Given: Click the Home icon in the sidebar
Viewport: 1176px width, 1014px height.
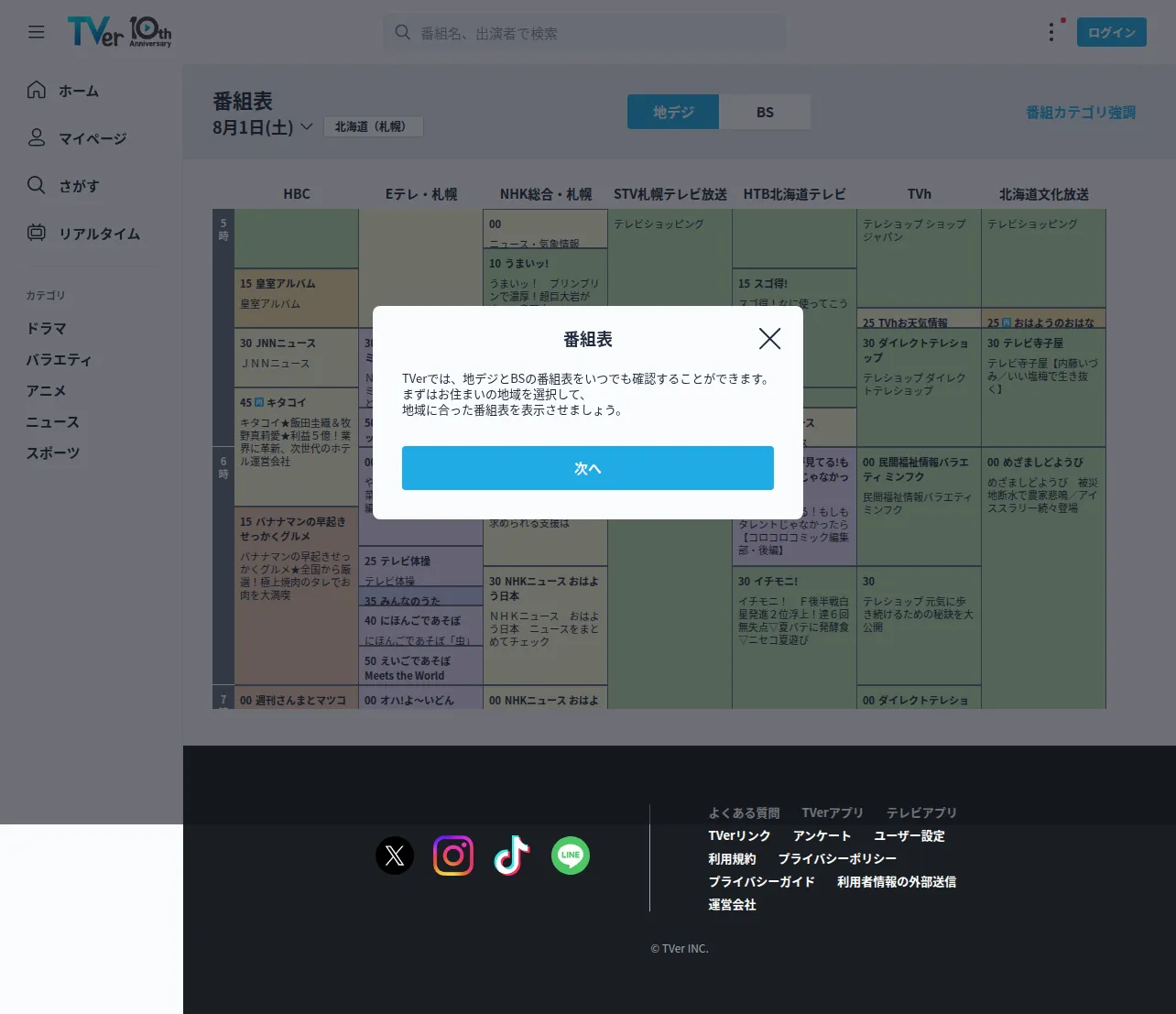Looking at the screenshot, I should coord(36,90).
